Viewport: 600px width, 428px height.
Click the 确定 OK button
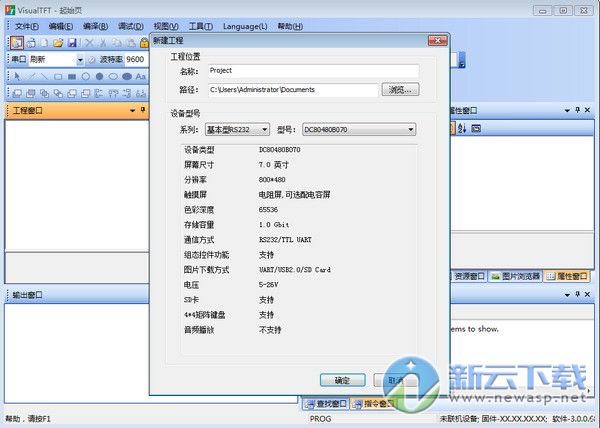click(x=342, y=380)
